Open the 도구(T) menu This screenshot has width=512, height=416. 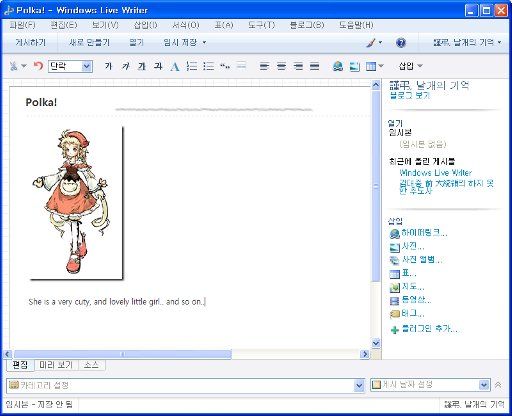(261, 25)
